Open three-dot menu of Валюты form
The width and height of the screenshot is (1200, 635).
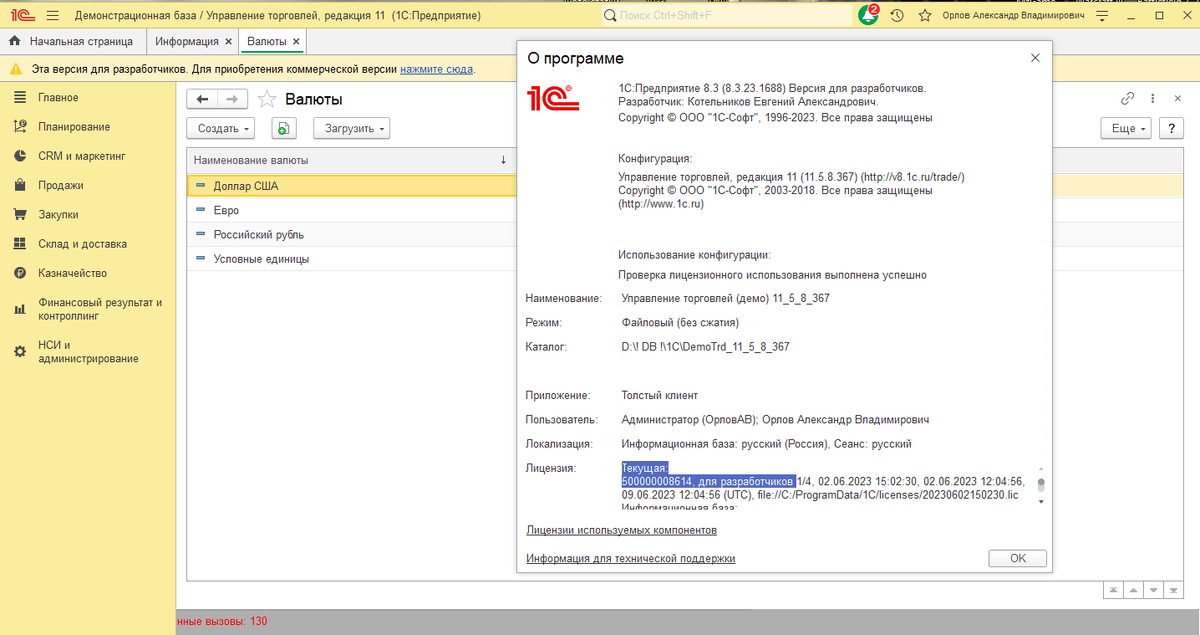[1152, 98]
